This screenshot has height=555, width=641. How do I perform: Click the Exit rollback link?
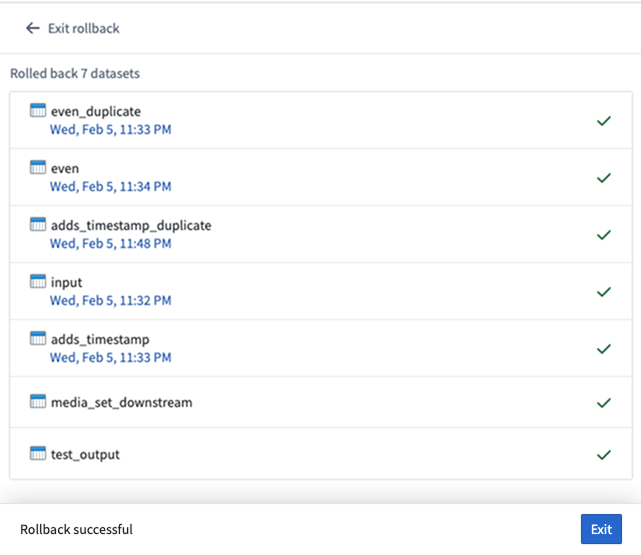[83, 29]
